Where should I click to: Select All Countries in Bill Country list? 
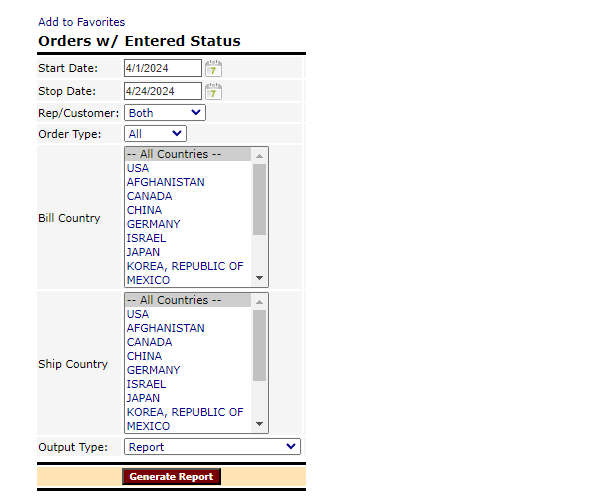[x=174, y=154]
